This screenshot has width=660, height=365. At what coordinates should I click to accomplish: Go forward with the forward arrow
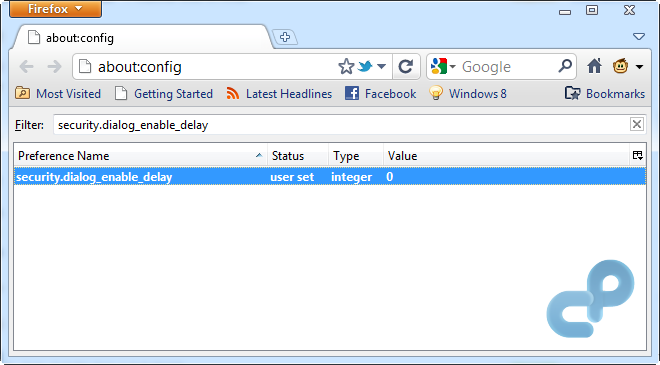coord(54,67)
